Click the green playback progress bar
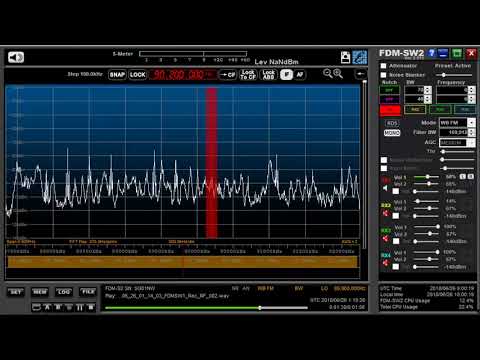The height and width of the screenshot is (360, 480). click(206, 308)
